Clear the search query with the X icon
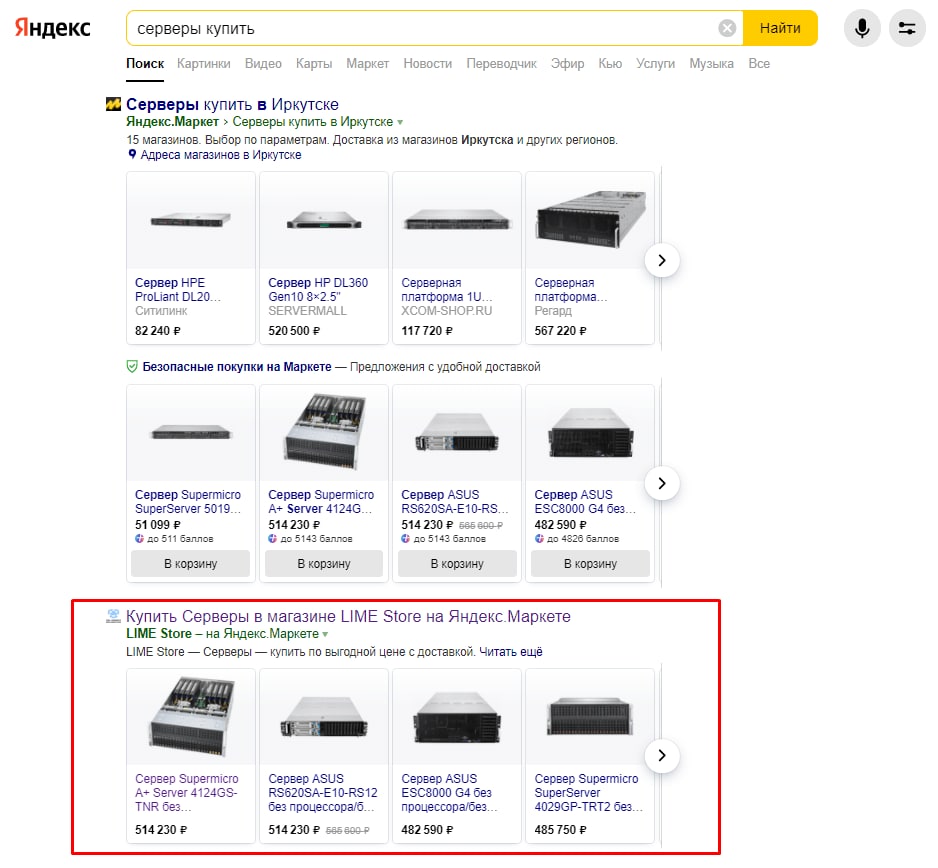Viewport: 938px width, 868px height. point(727,28)
